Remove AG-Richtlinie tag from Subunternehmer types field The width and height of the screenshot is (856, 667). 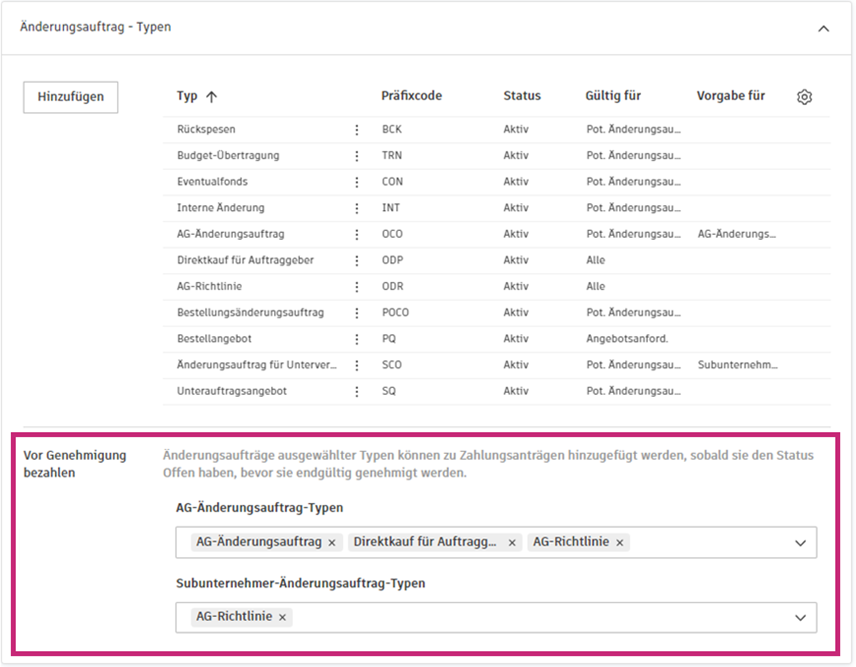click(x=283, y=617)
